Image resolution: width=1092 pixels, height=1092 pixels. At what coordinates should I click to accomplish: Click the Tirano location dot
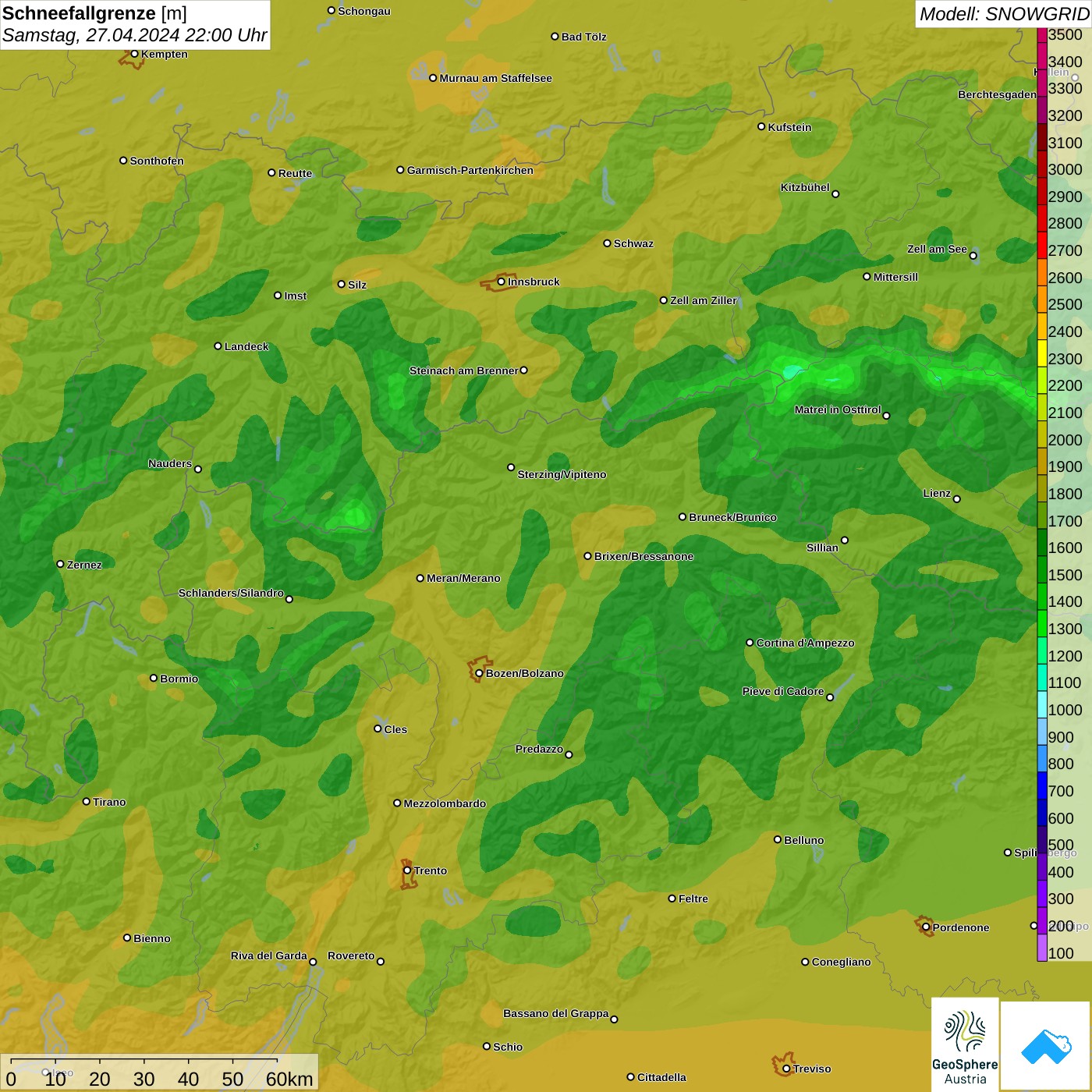point(87,801)
